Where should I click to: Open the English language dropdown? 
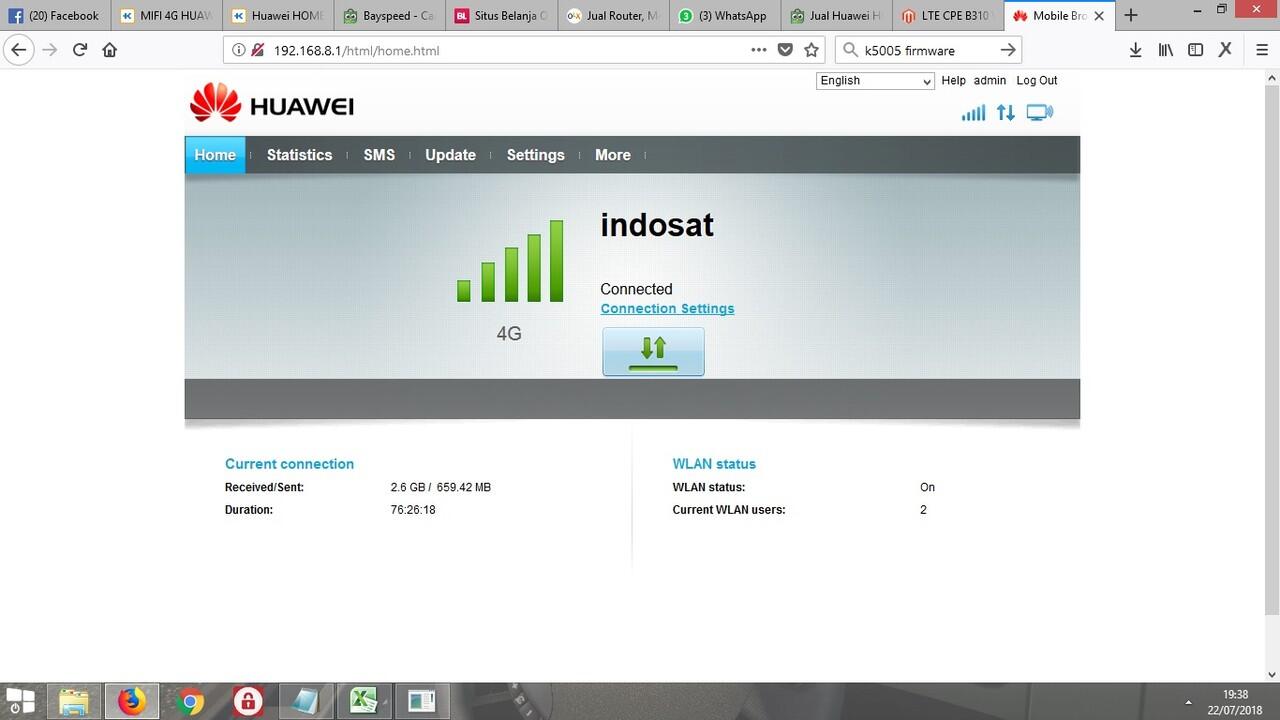click(875, 81)
